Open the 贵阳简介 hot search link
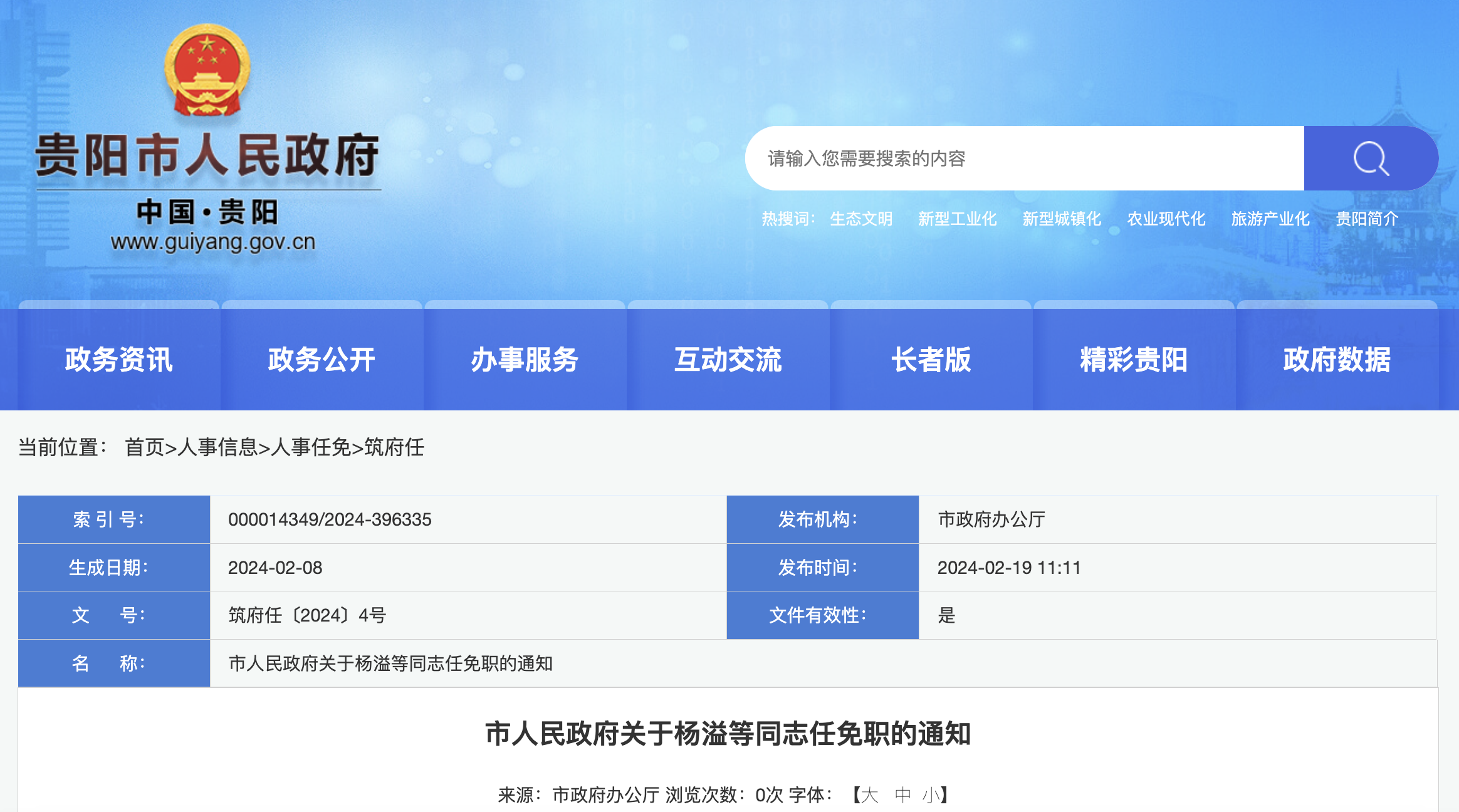 click(1367, 219)
